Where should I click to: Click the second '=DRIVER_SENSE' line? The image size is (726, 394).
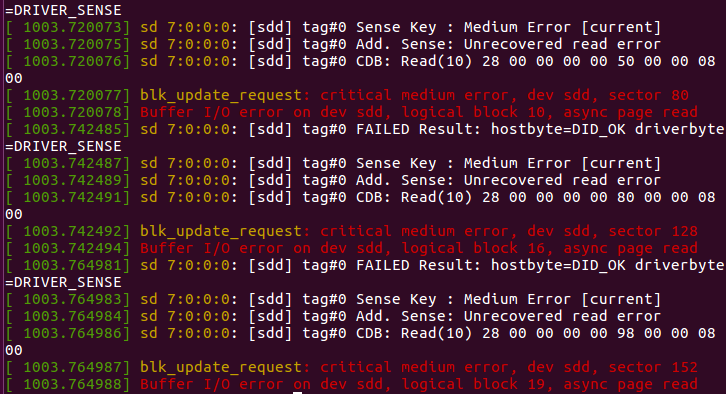(63, 147)
